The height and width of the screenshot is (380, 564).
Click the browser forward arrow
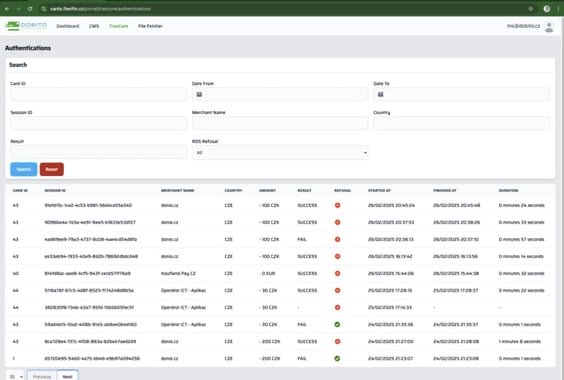pyautogui.click(x=18, y=9)
